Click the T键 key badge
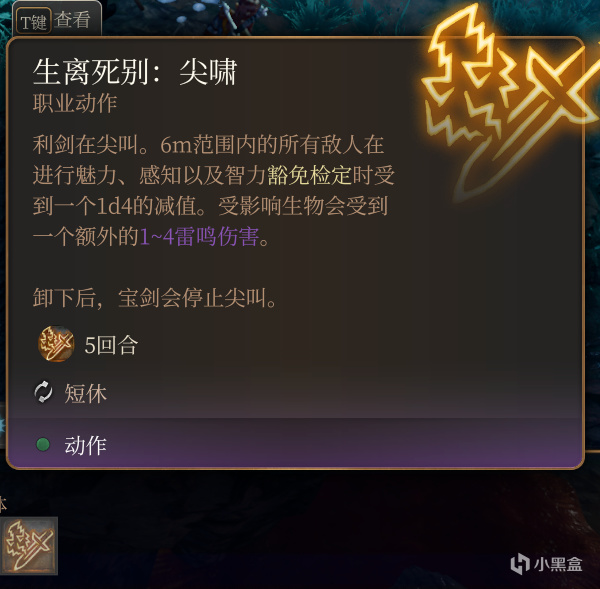Image resolution: width=600 pixels, height=589 pixels. click(34, 21)
